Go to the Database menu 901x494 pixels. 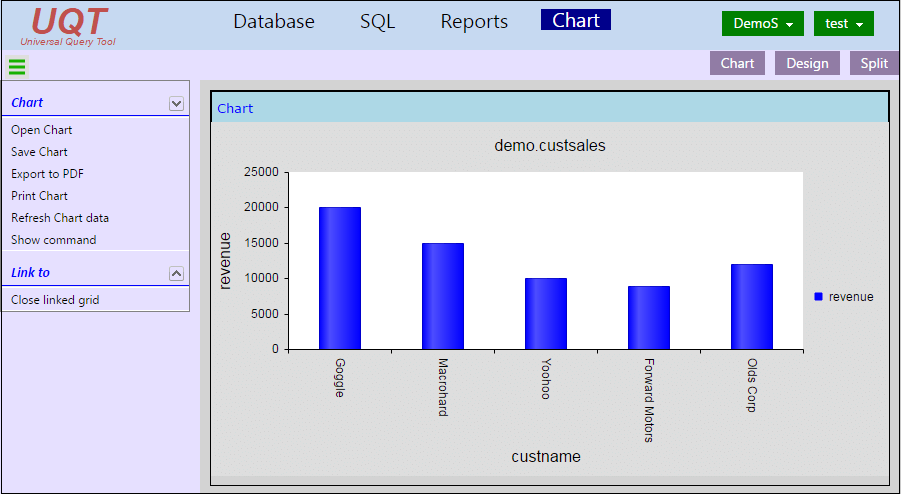point(274,22)
